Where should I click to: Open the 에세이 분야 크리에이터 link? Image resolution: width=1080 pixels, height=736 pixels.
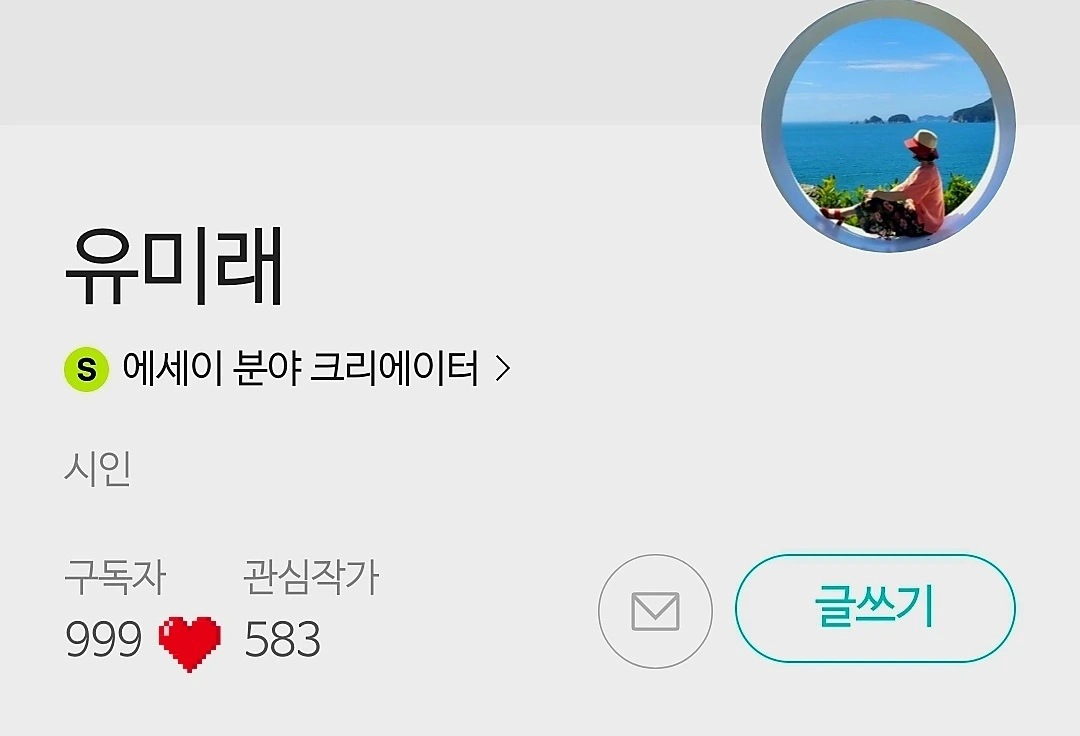(x=300, y=368)
